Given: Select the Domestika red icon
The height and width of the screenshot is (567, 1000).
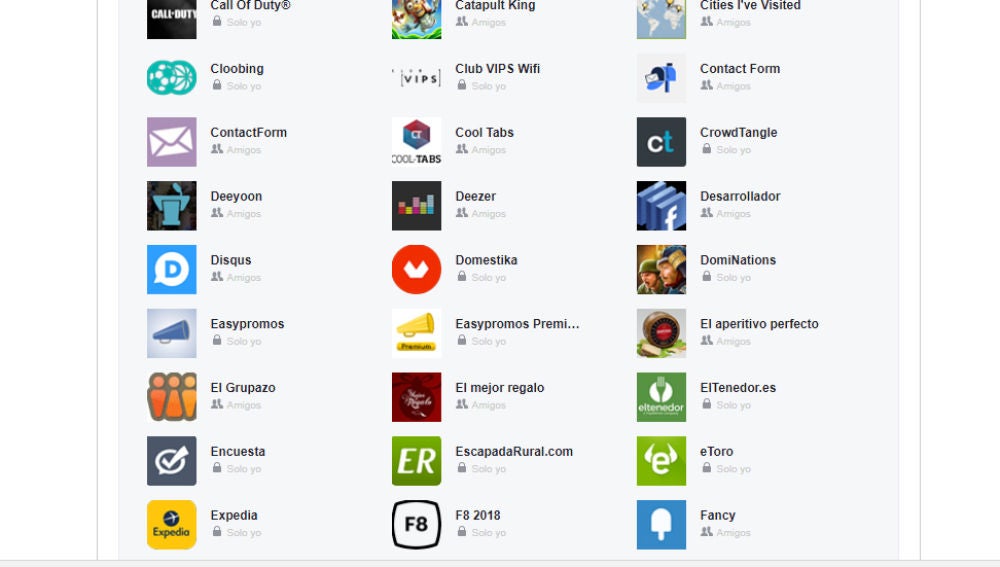Looking at the screenshot, I should (x=416, y=270).
